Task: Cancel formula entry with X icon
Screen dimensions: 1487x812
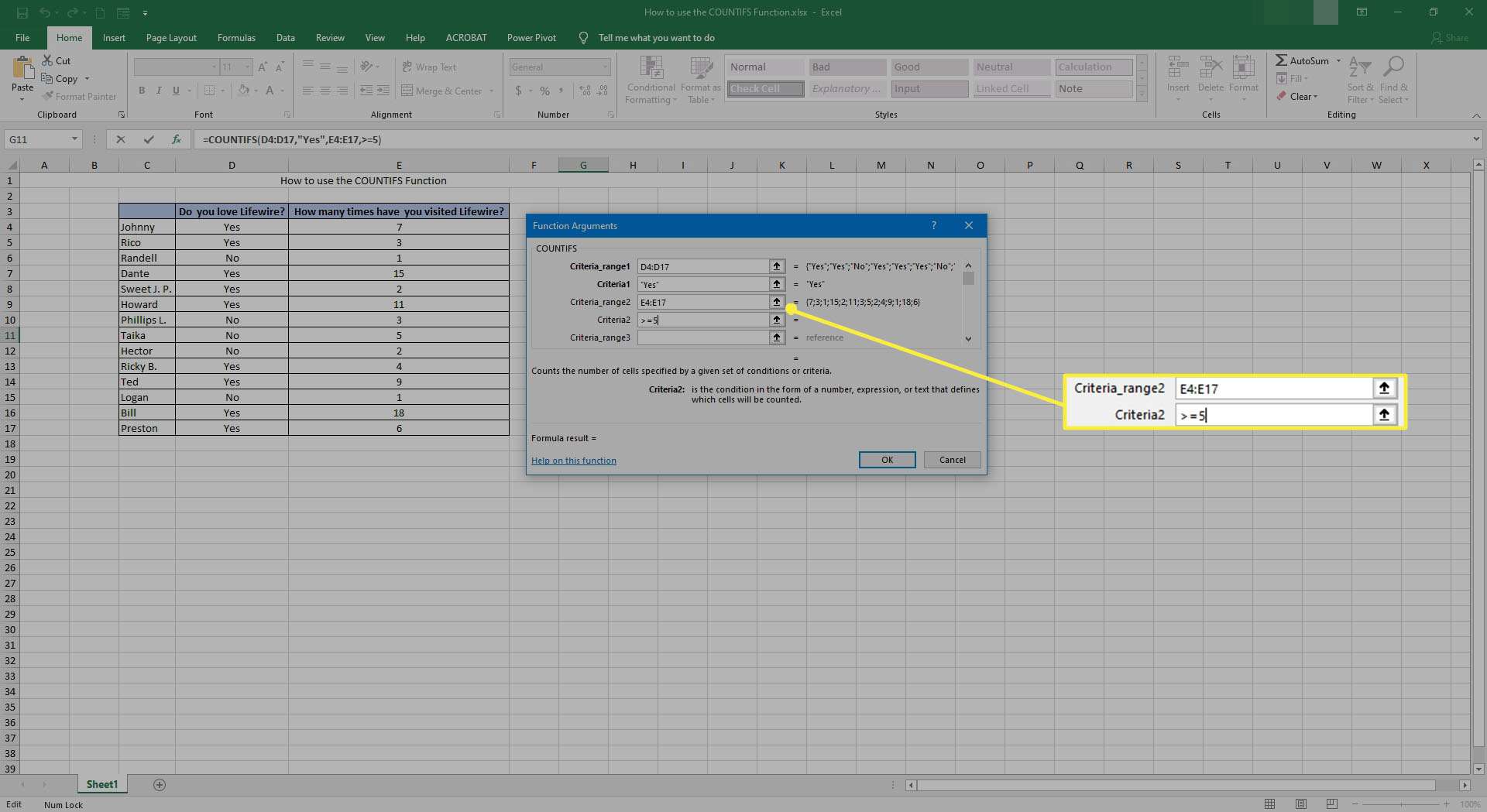Action: [120, 139]
